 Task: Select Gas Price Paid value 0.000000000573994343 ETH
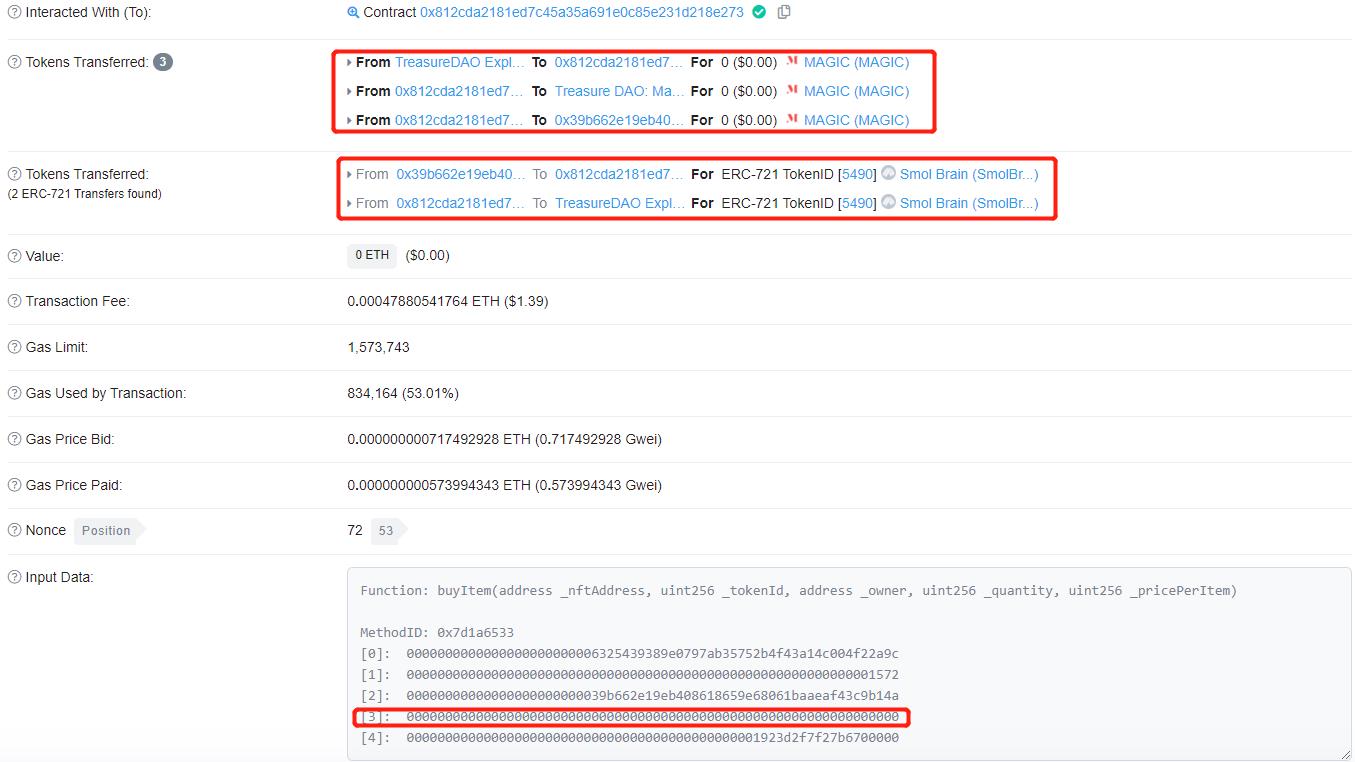pos(439,485)
